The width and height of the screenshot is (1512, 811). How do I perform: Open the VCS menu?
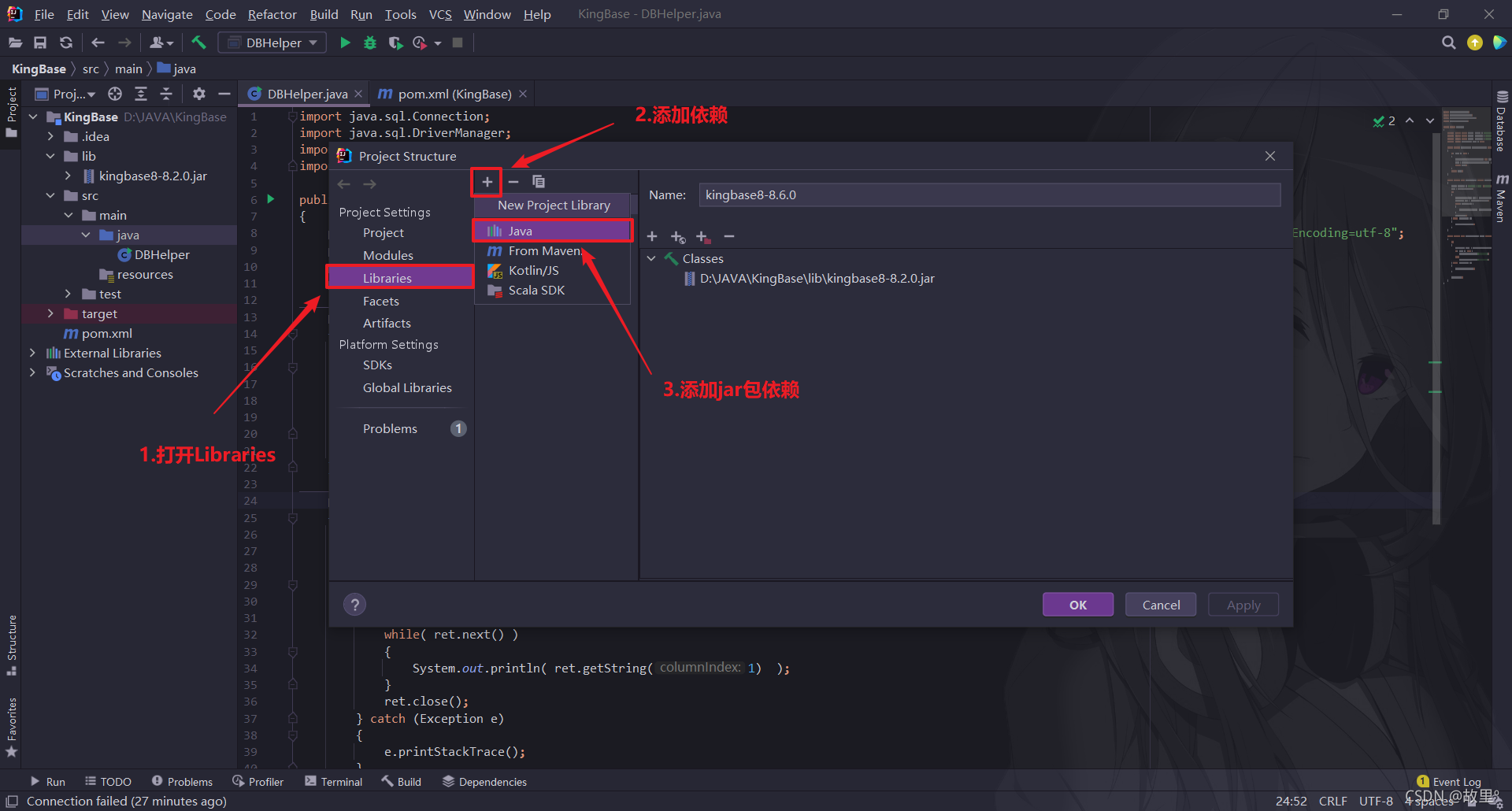(440, 14)
